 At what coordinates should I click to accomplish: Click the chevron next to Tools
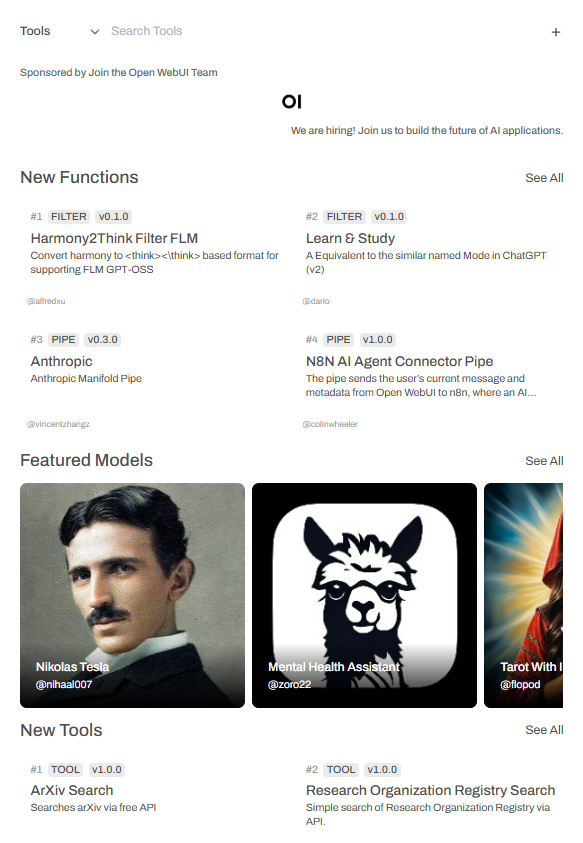point(95,32)
